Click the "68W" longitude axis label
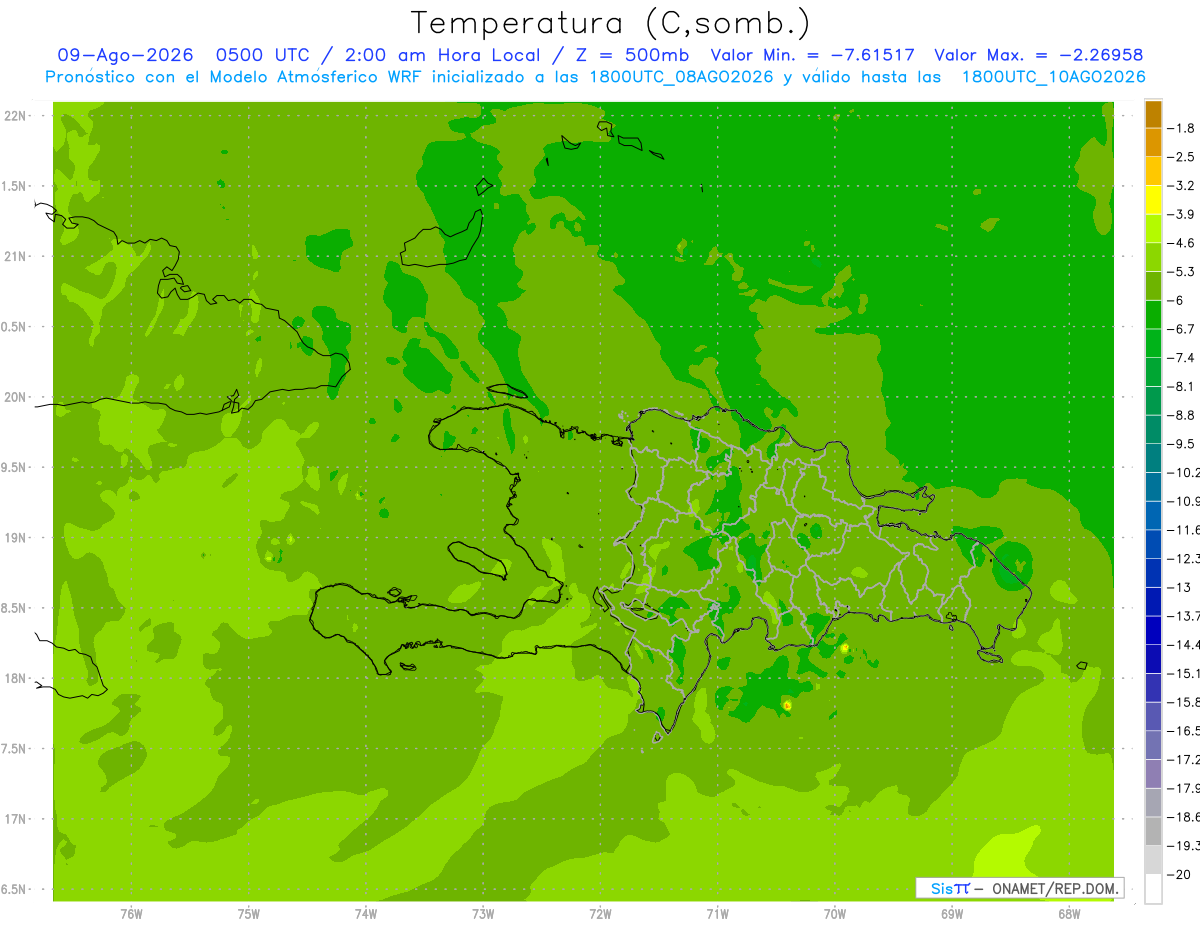 pyautogui.click(x=1069, y=914)
